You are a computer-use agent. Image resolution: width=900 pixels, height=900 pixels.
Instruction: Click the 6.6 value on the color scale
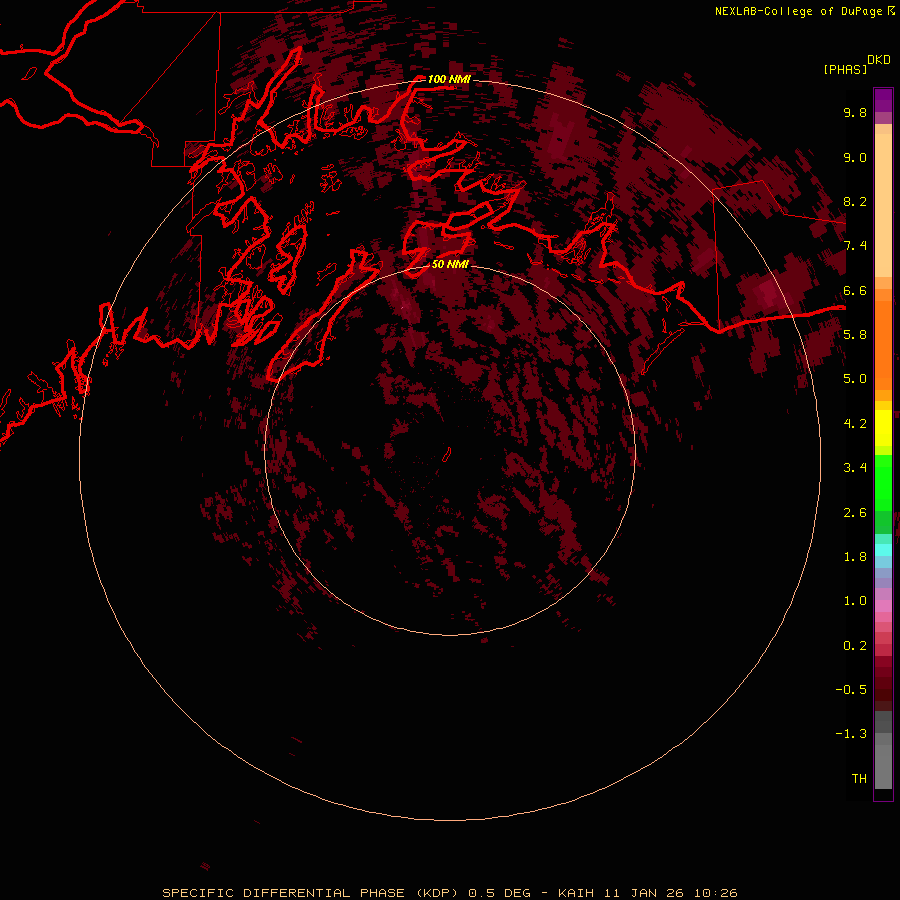click(855, 290)
